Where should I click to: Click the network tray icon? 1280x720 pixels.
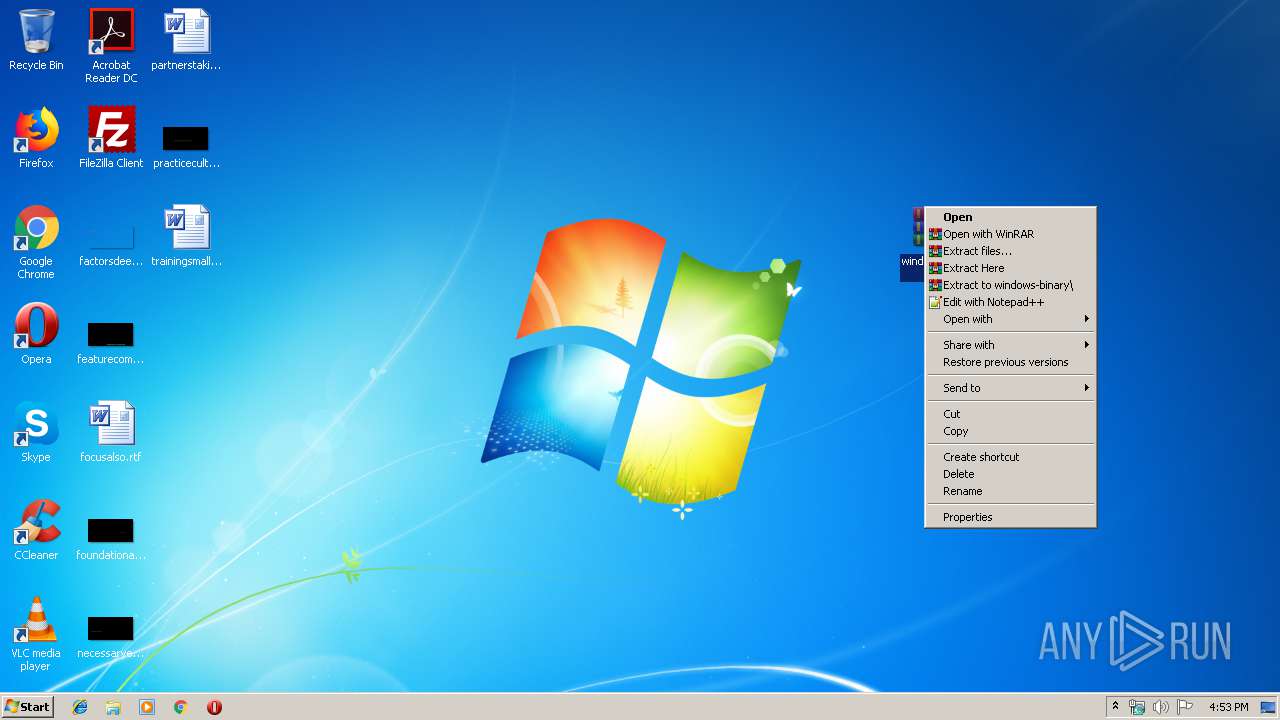pos(1137,707)
